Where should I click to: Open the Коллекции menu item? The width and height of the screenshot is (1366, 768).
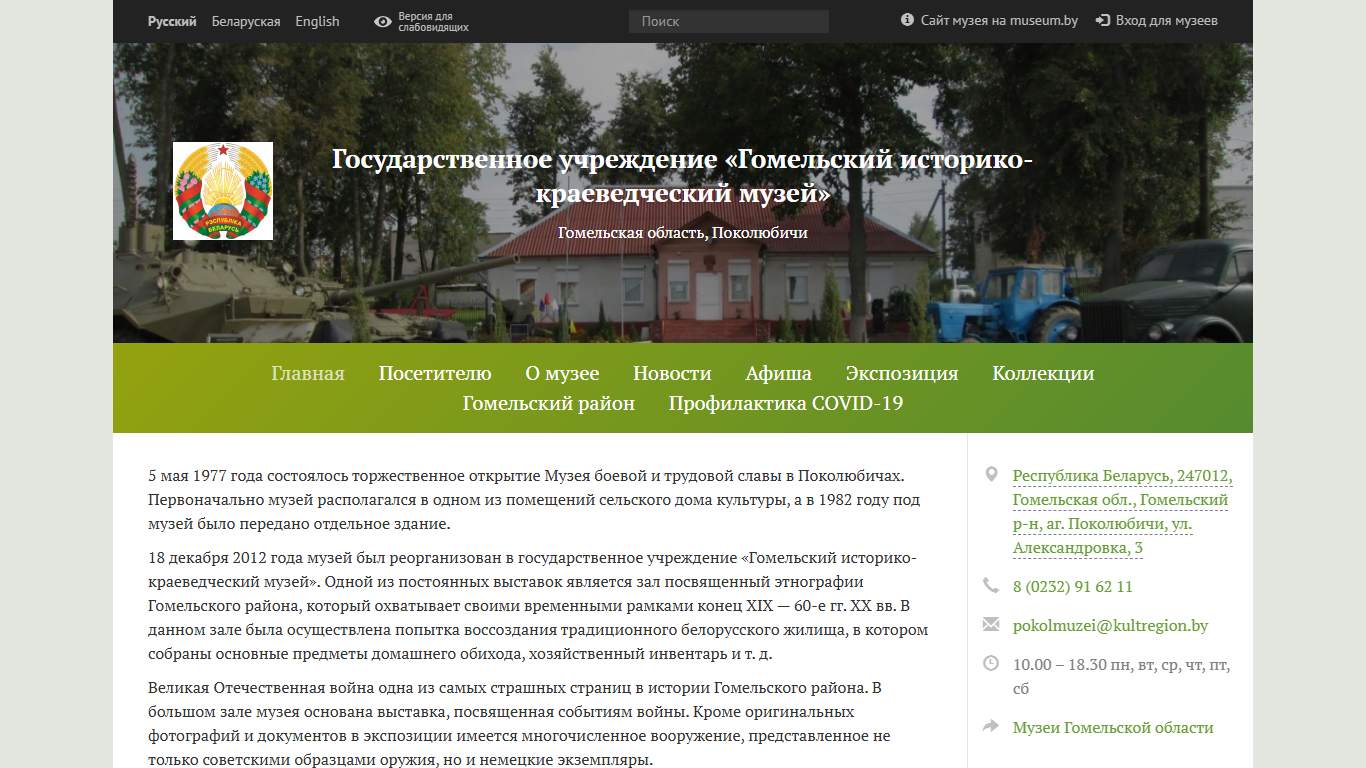coord(1043,373)
